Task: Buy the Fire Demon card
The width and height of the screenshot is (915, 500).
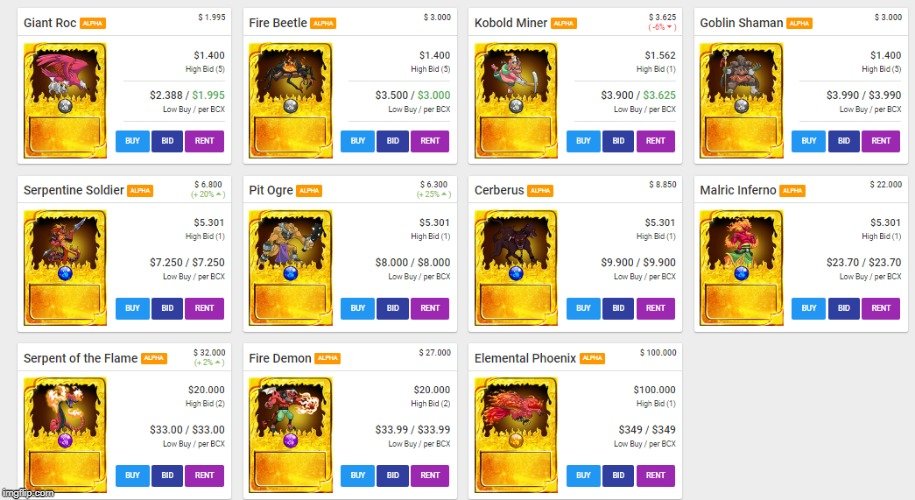Action: pos(358,475)
